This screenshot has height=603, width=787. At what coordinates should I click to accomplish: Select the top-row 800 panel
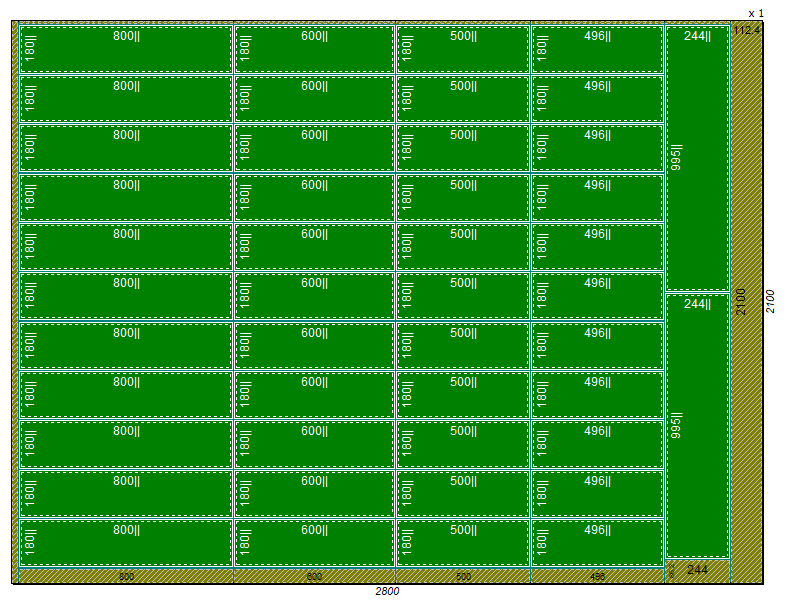[x=126, y=49]
